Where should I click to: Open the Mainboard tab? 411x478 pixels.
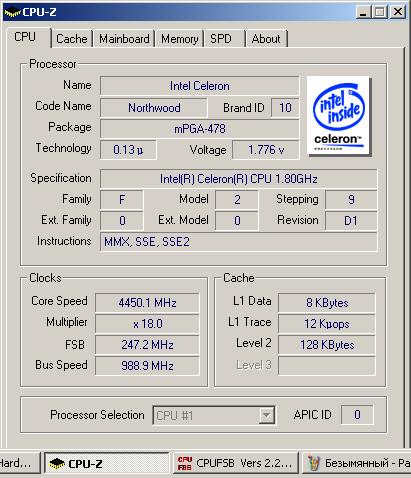124,39
